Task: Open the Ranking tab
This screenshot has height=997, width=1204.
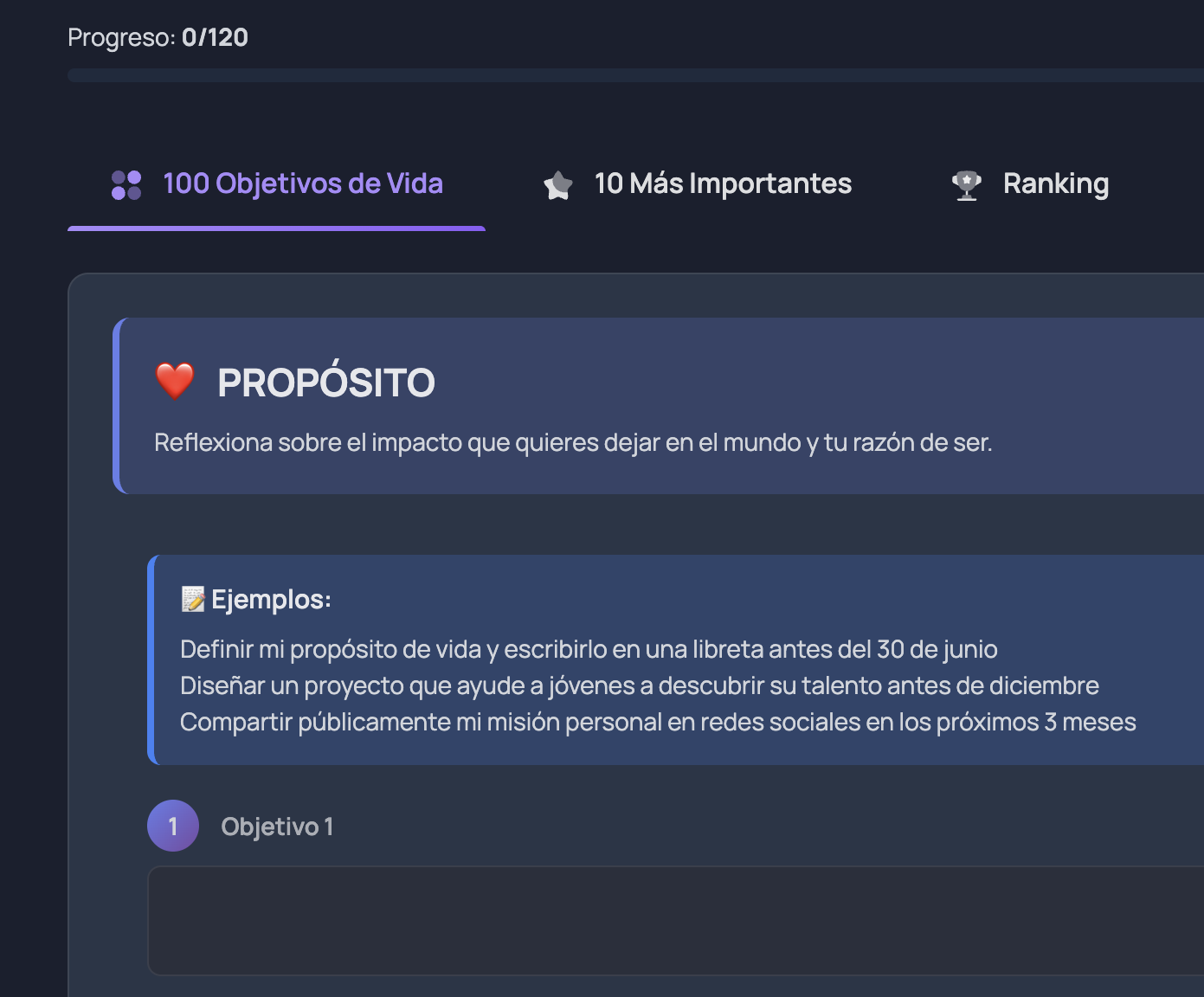Action: click(x=1056, y=183)
